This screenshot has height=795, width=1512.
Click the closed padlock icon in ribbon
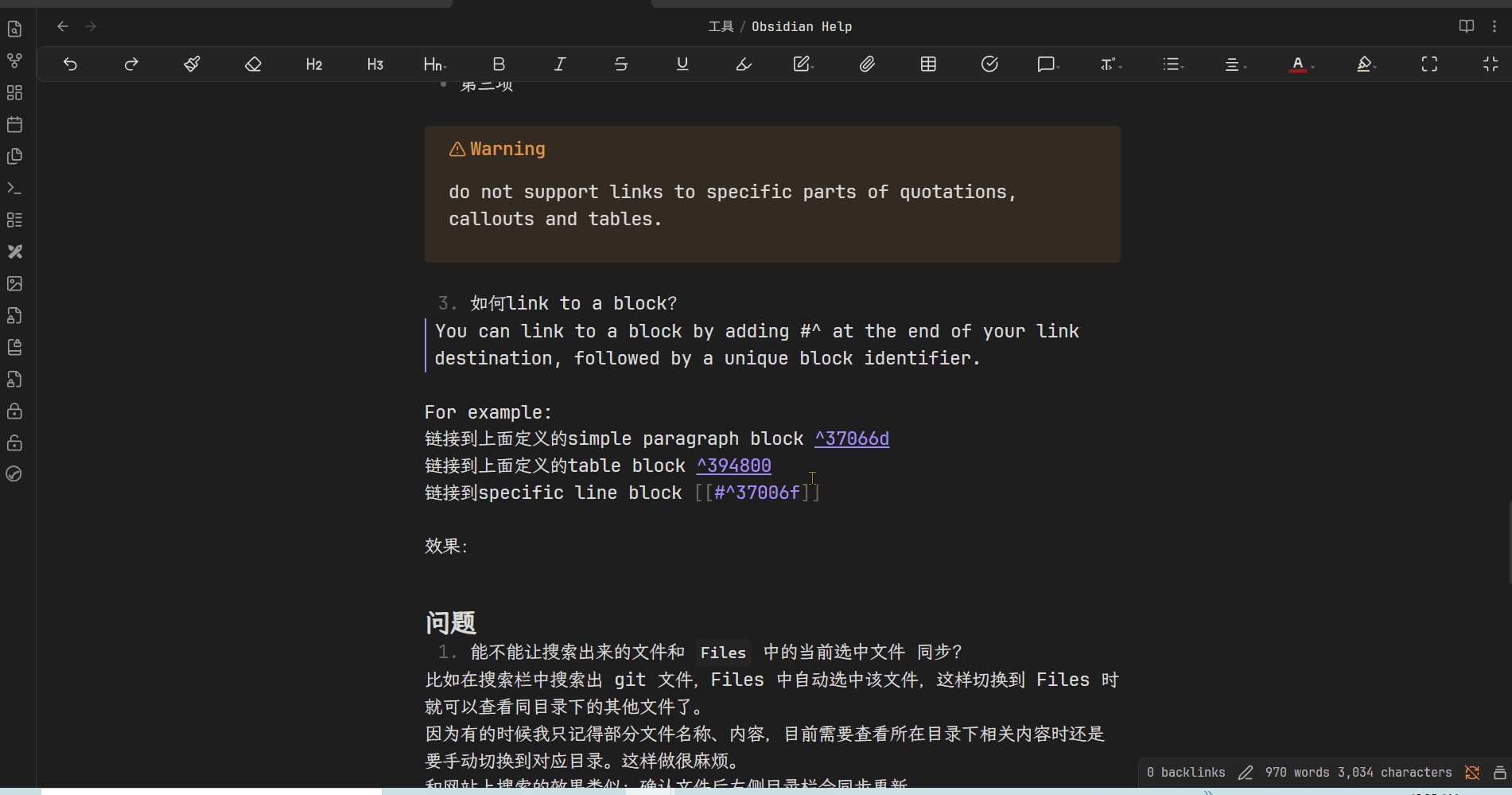(14, 411)
